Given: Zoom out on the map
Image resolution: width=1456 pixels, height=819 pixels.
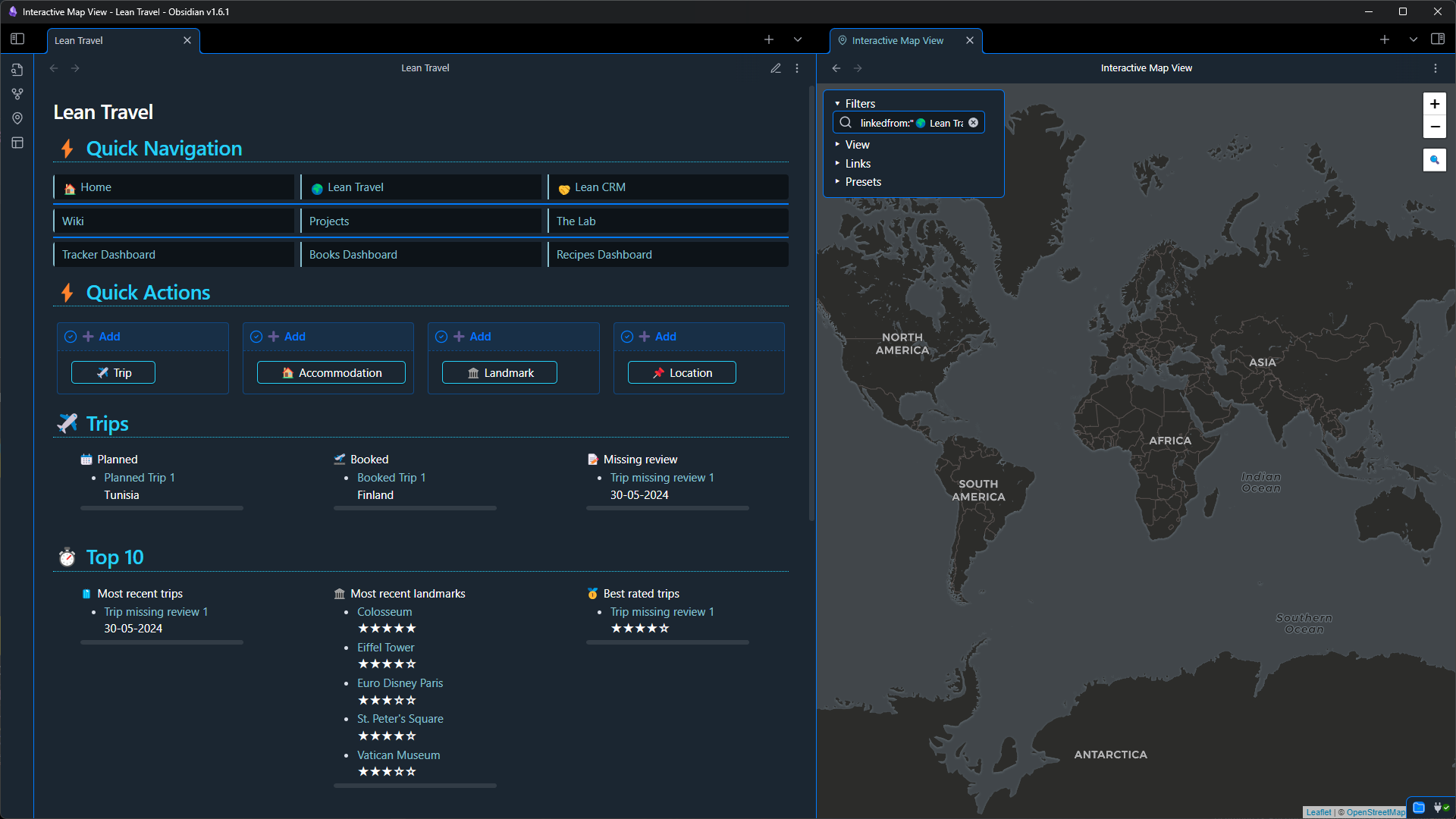Looking at the screenshot, I should tap(1434, 127).
